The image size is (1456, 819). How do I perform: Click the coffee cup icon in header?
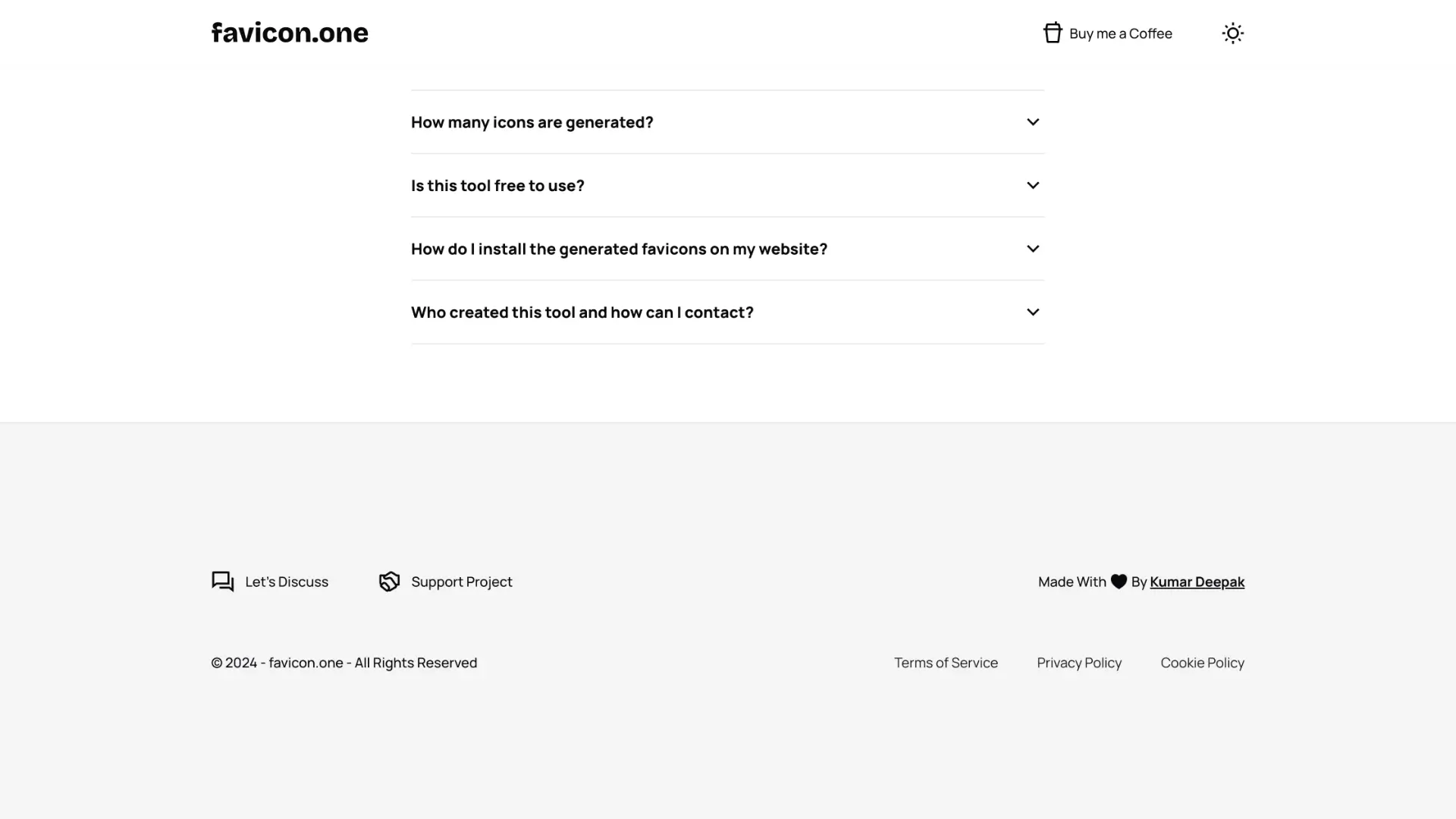tap(1053, 33)
